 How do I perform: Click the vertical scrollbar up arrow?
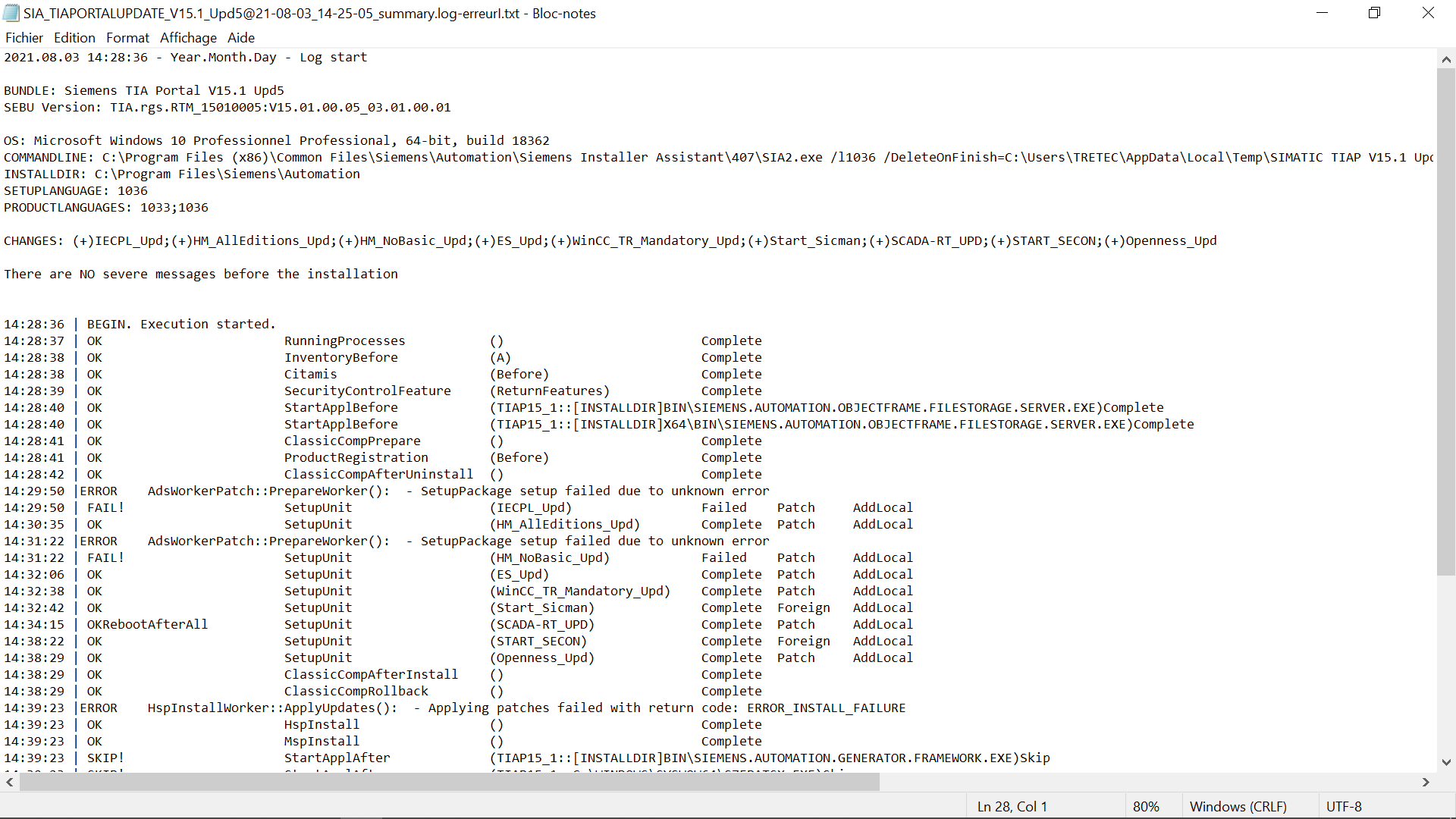click(1446, 59)
